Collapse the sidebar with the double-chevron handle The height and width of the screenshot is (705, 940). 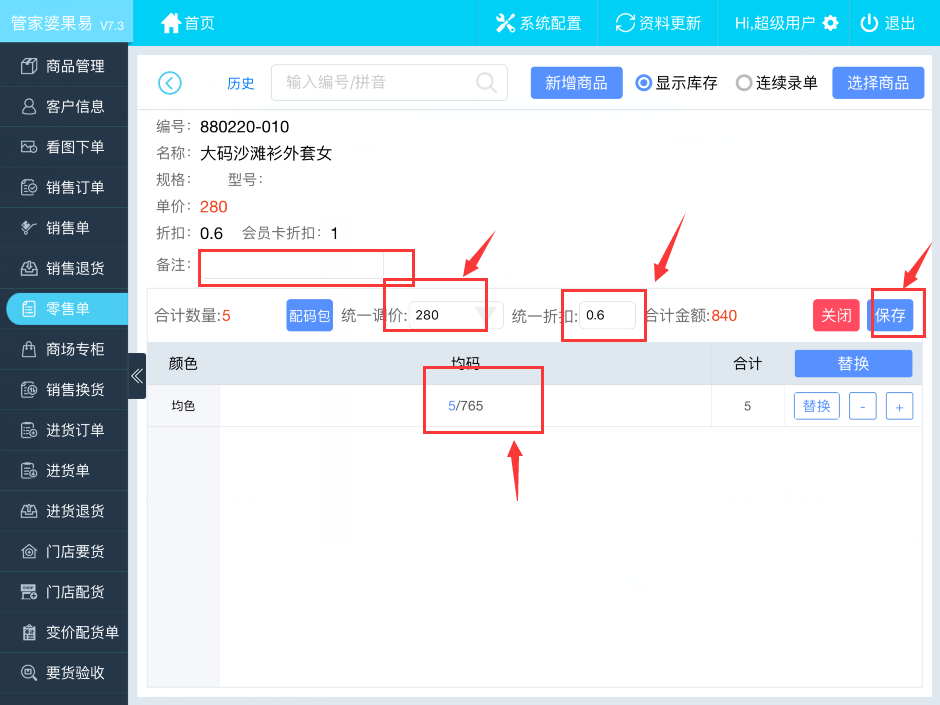[137, 376]
